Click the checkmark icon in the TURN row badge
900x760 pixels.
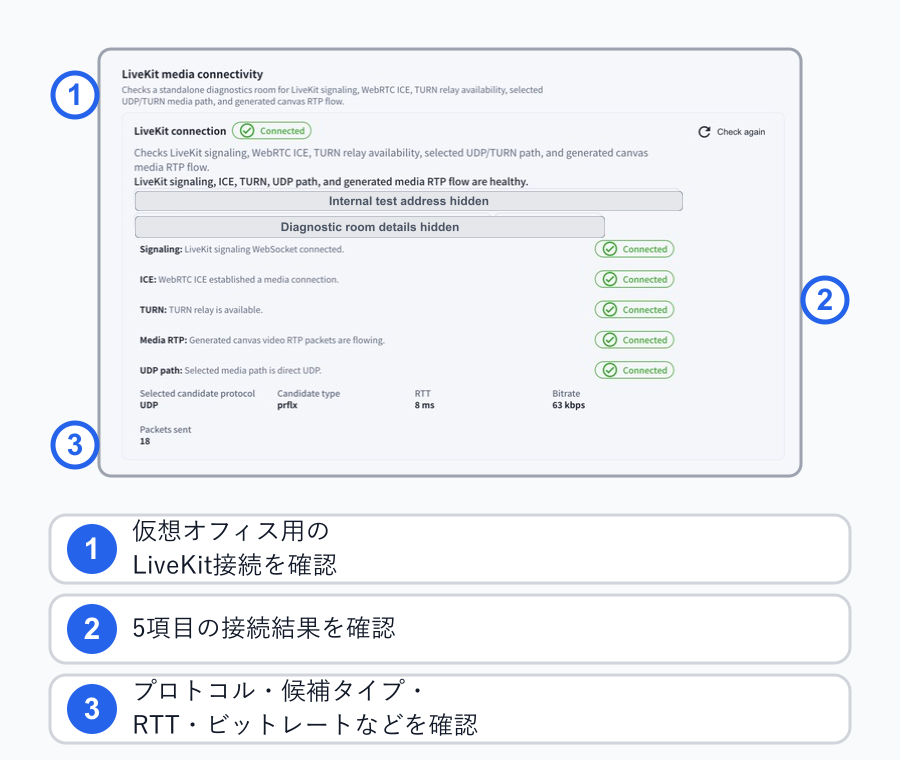tap(610, 310)
